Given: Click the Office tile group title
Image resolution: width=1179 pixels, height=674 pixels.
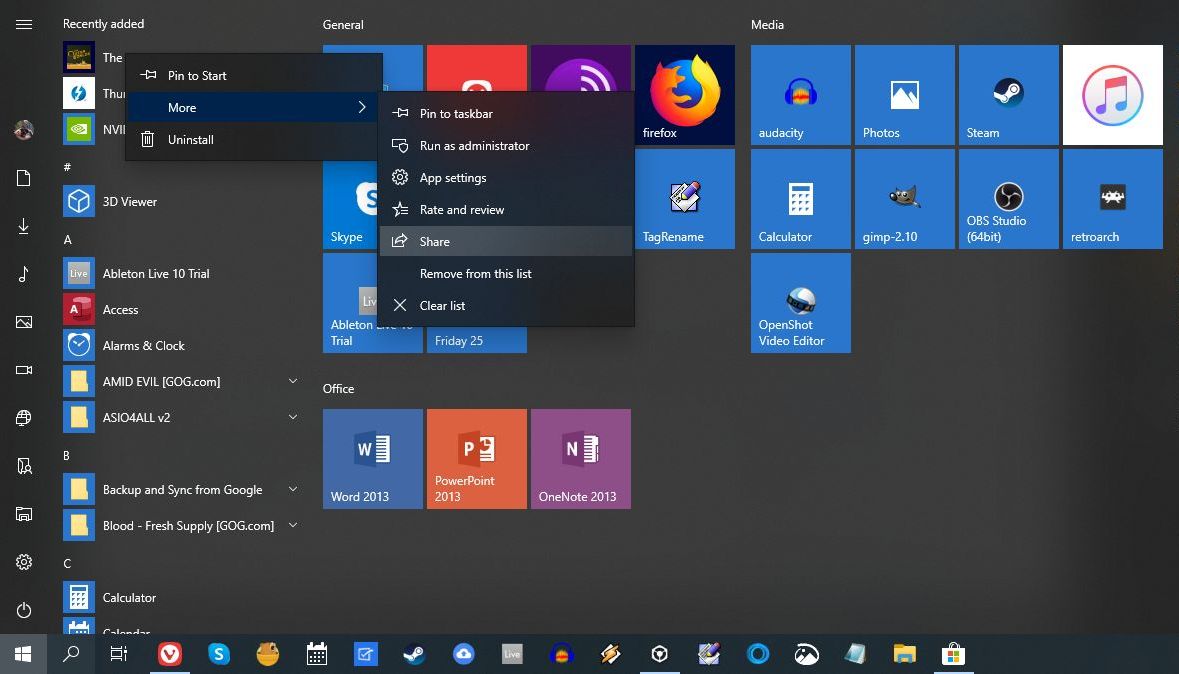Looking at the screenshot, I should click(338, 389).
